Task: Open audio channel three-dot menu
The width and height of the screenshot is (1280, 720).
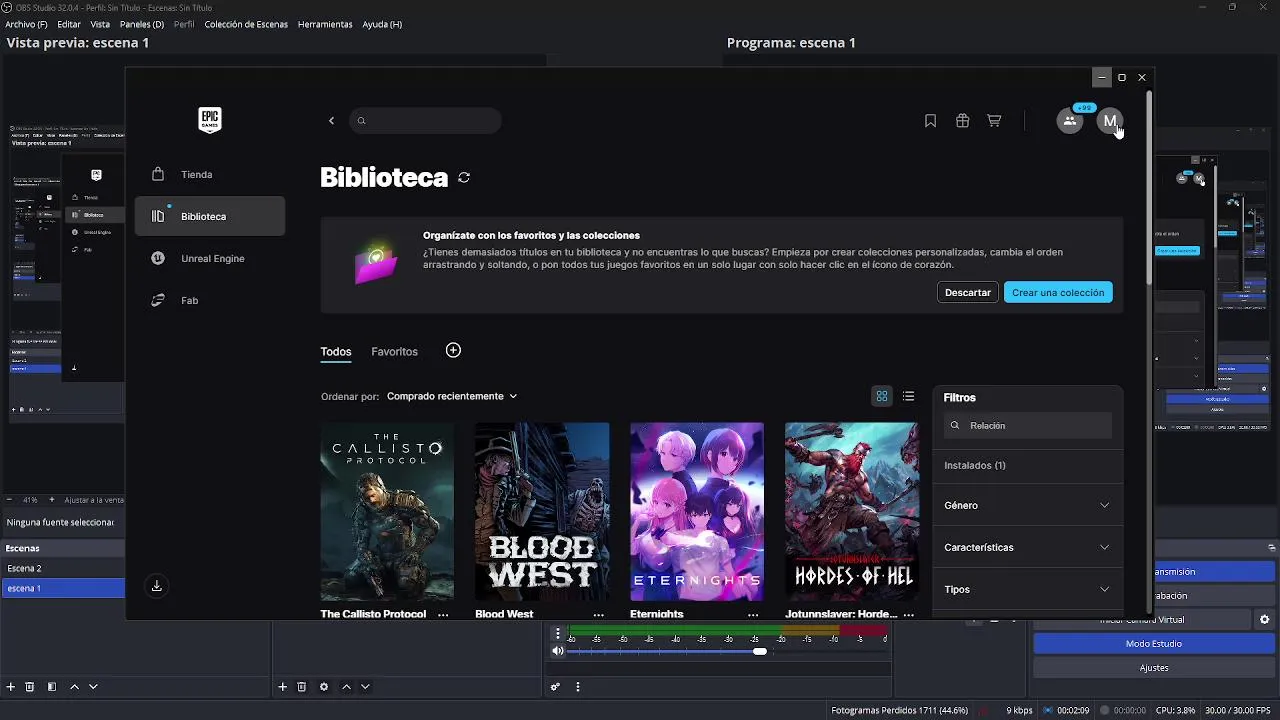Action: click(x=558, y=634)
